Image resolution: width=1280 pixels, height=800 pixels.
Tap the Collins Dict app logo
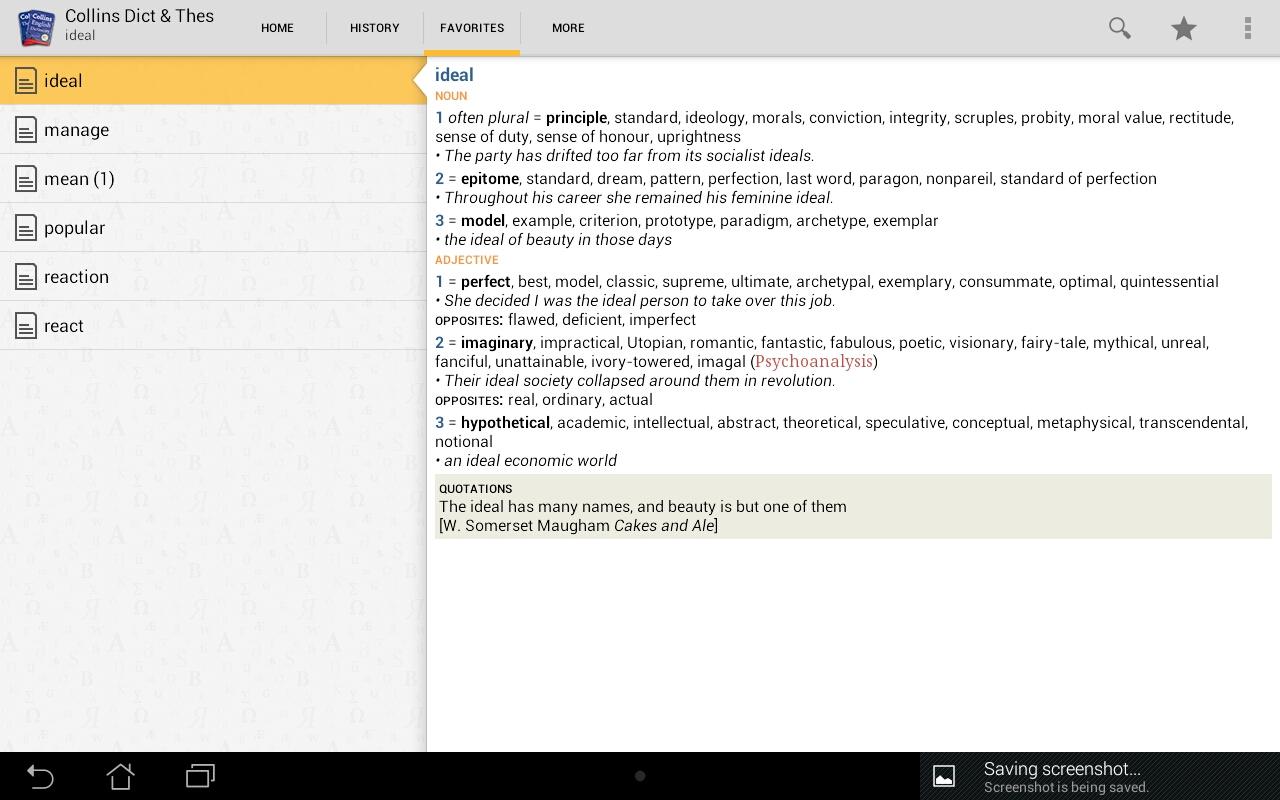click(x=37, y=28)
